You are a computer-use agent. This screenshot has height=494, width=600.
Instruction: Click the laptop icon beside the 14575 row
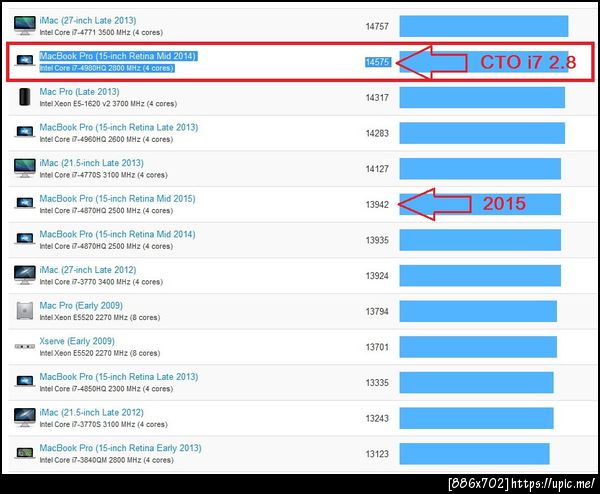point(24,60)
